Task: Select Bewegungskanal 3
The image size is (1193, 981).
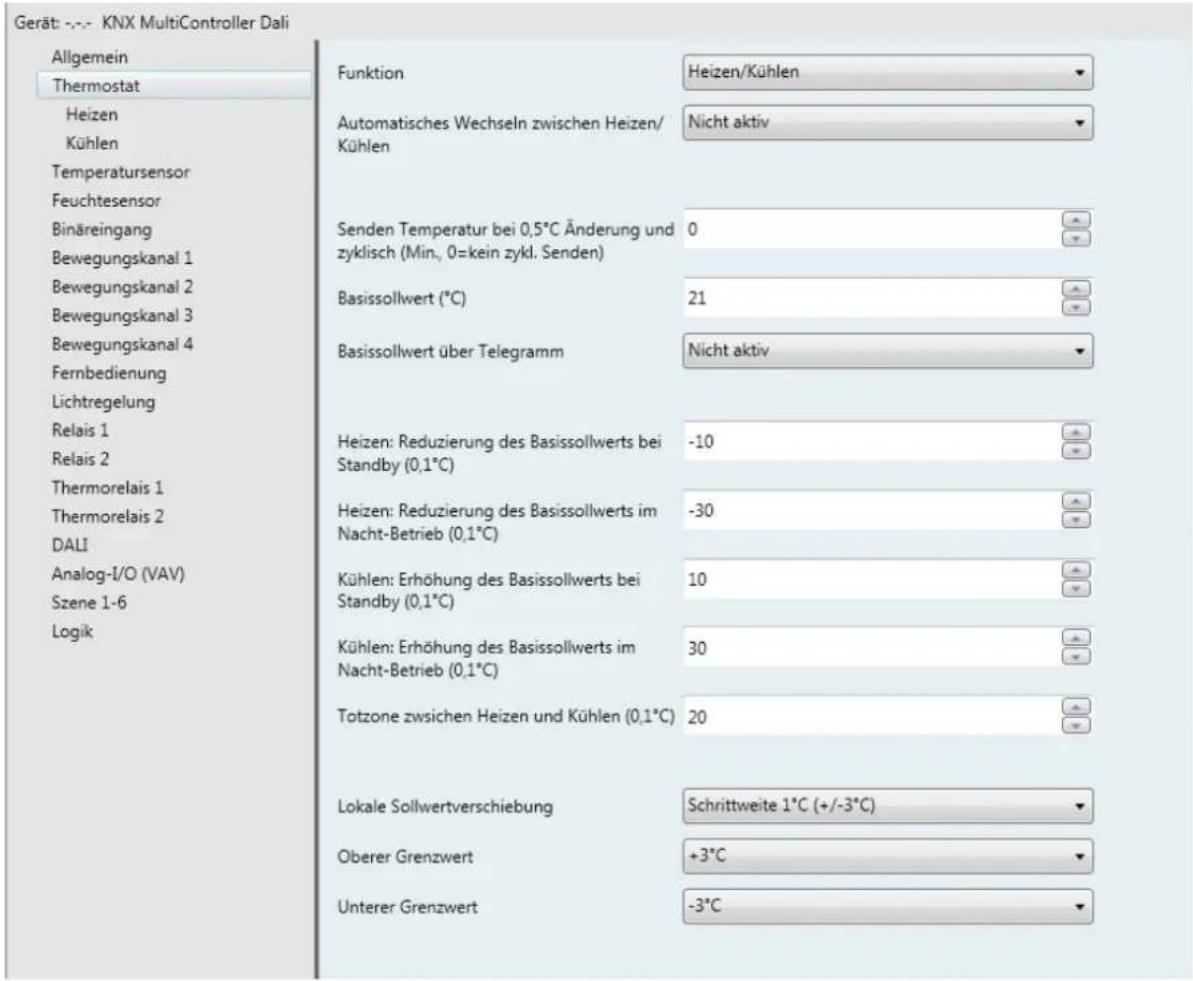Action: click(122, 315)
